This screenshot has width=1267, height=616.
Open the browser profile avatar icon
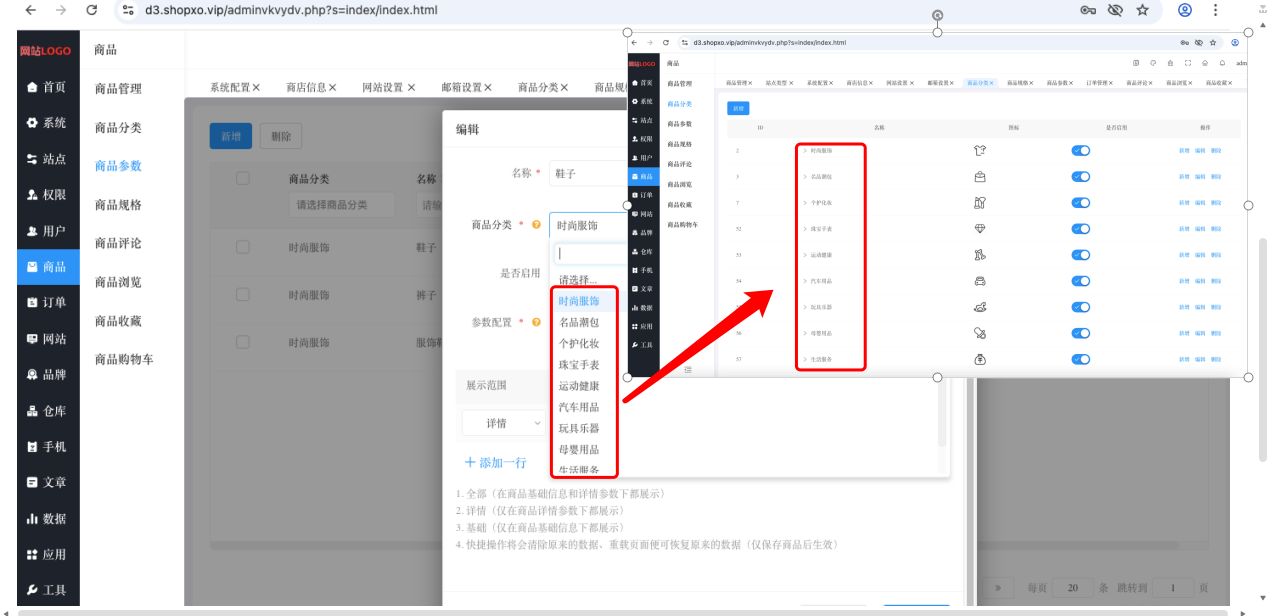1185,10
